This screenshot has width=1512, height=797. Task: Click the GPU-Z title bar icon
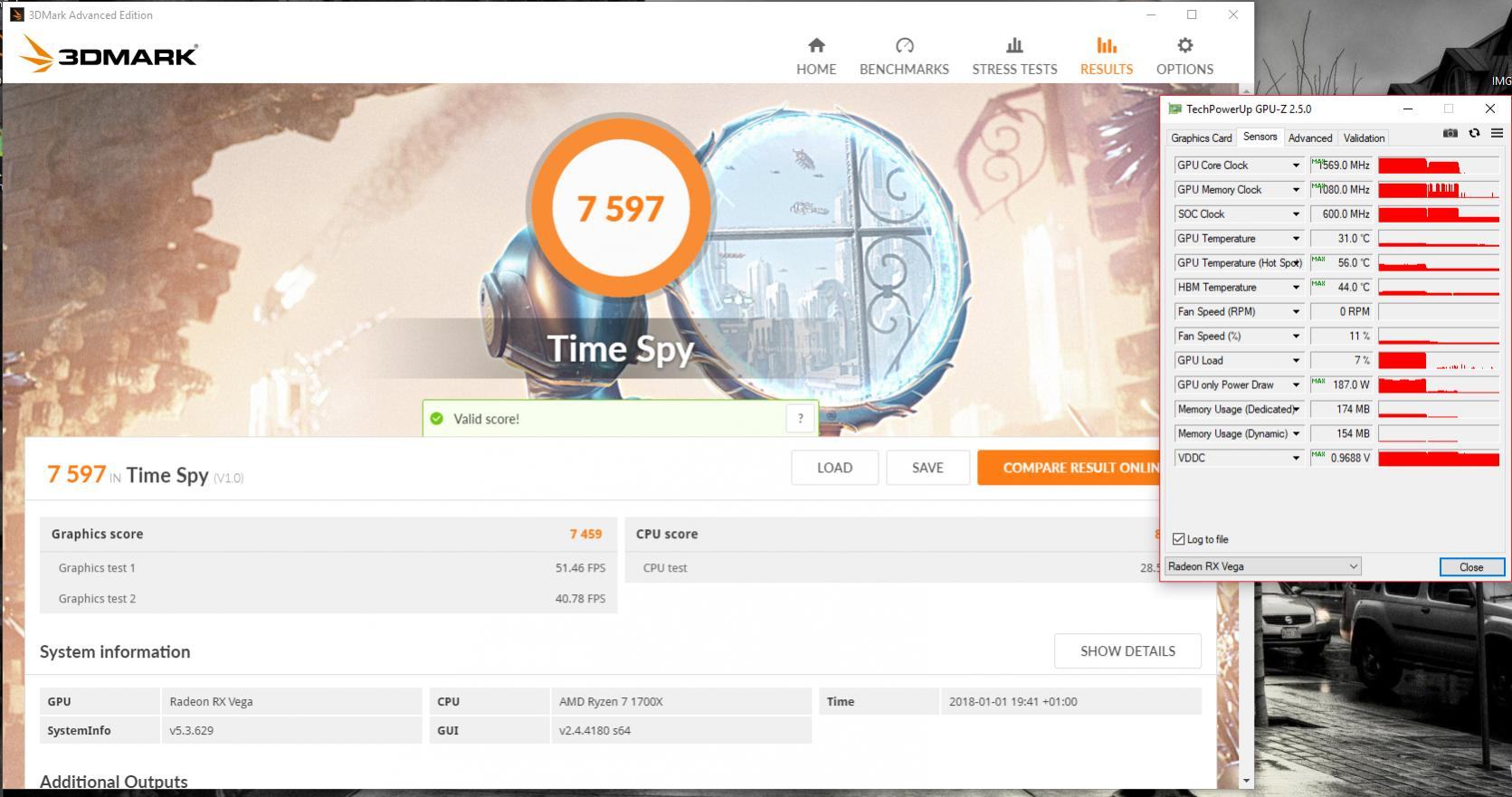coord(1175,109)
